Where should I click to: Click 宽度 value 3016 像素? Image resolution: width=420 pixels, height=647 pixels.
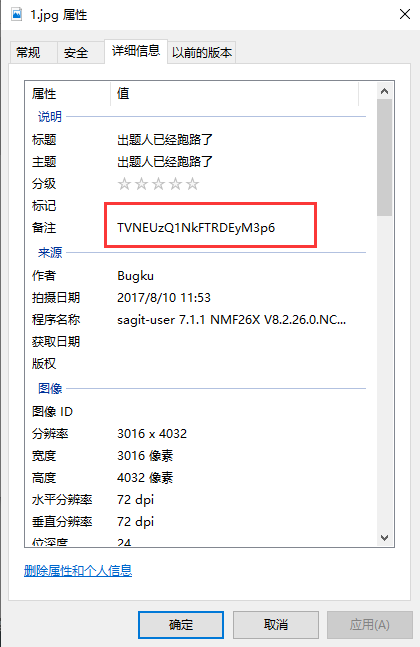coord(145,456)
